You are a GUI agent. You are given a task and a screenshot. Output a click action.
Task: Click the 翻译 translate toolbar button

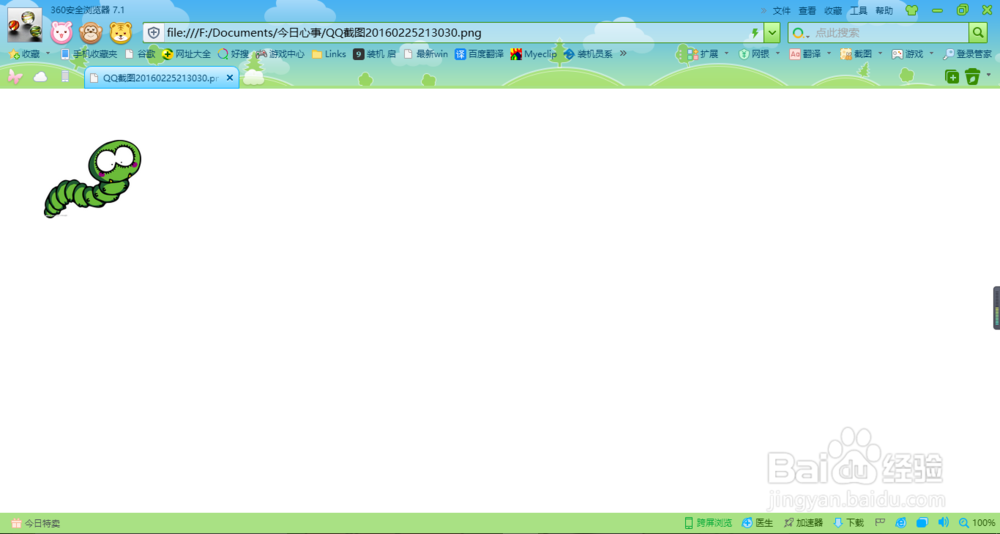click(x=805, y=54)
